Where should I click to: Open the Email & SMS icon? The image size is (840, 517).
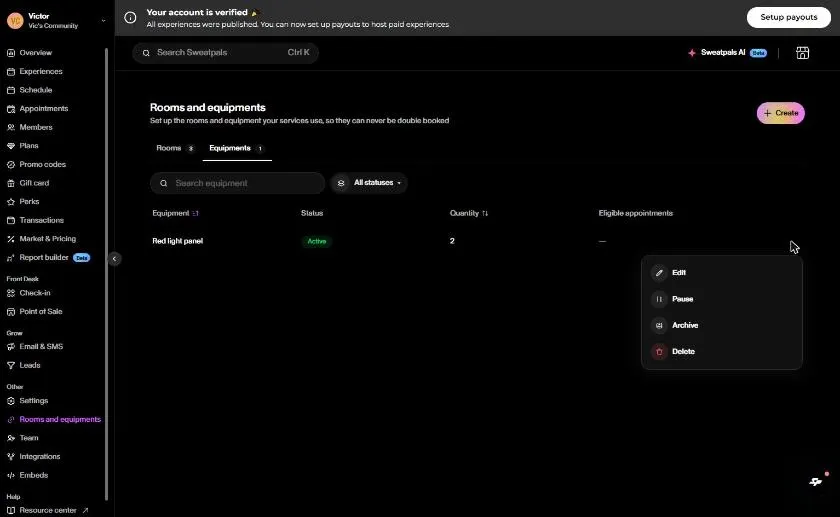11,347
